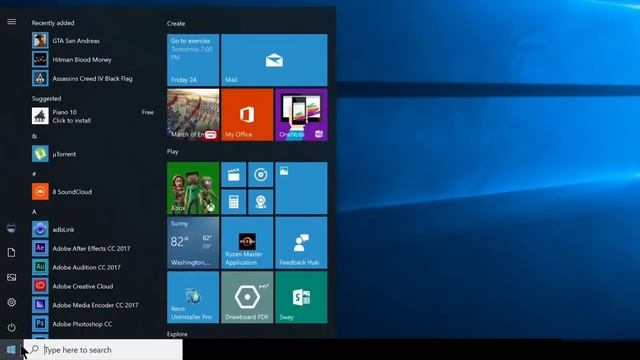
Task: Open Pictures from the Start sidebar
Action: [11, 278]
